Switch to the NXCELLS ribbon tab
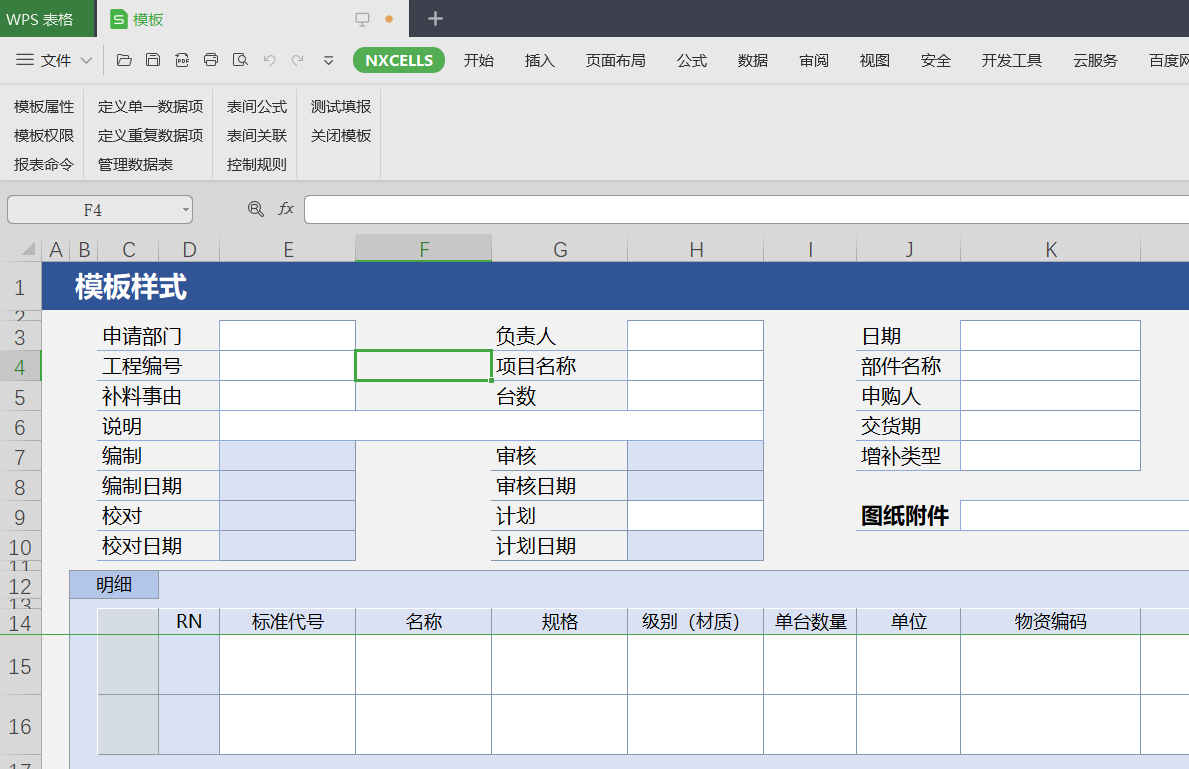The width and height of the screenshot is (1189, 769). point(399,60)
